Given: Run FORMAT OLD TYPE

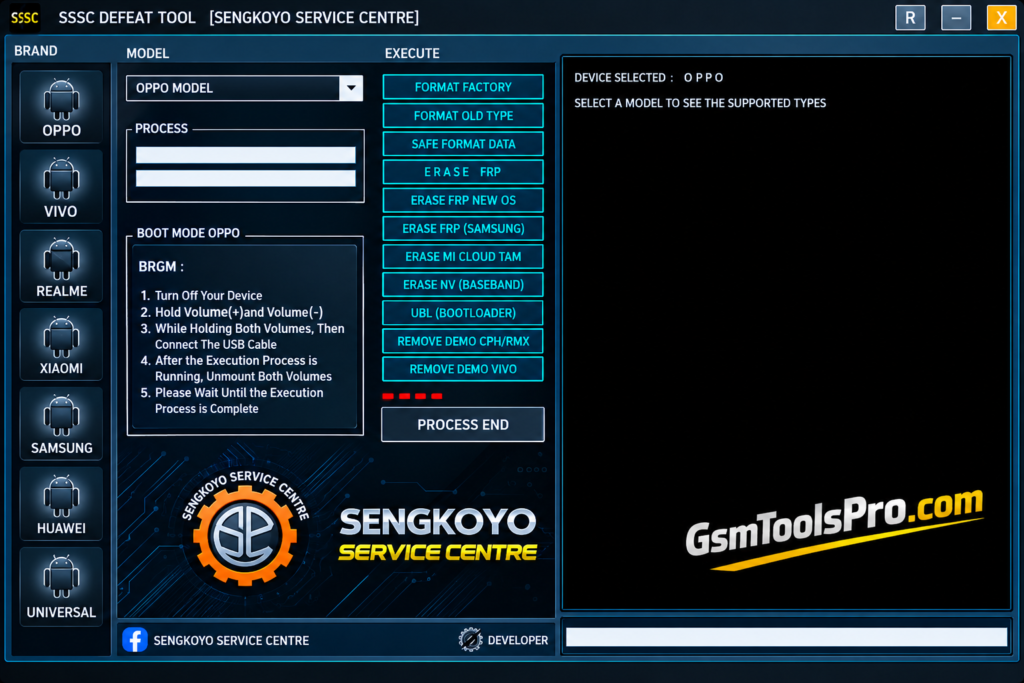Looking at the screenshot, I should pyautogui.click(x=463, y=116).
